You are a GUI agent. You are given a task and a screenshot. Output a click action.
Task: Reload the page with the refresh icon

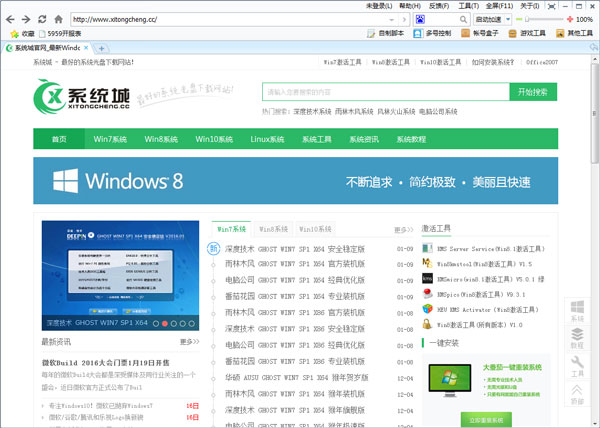click(42, 19)
